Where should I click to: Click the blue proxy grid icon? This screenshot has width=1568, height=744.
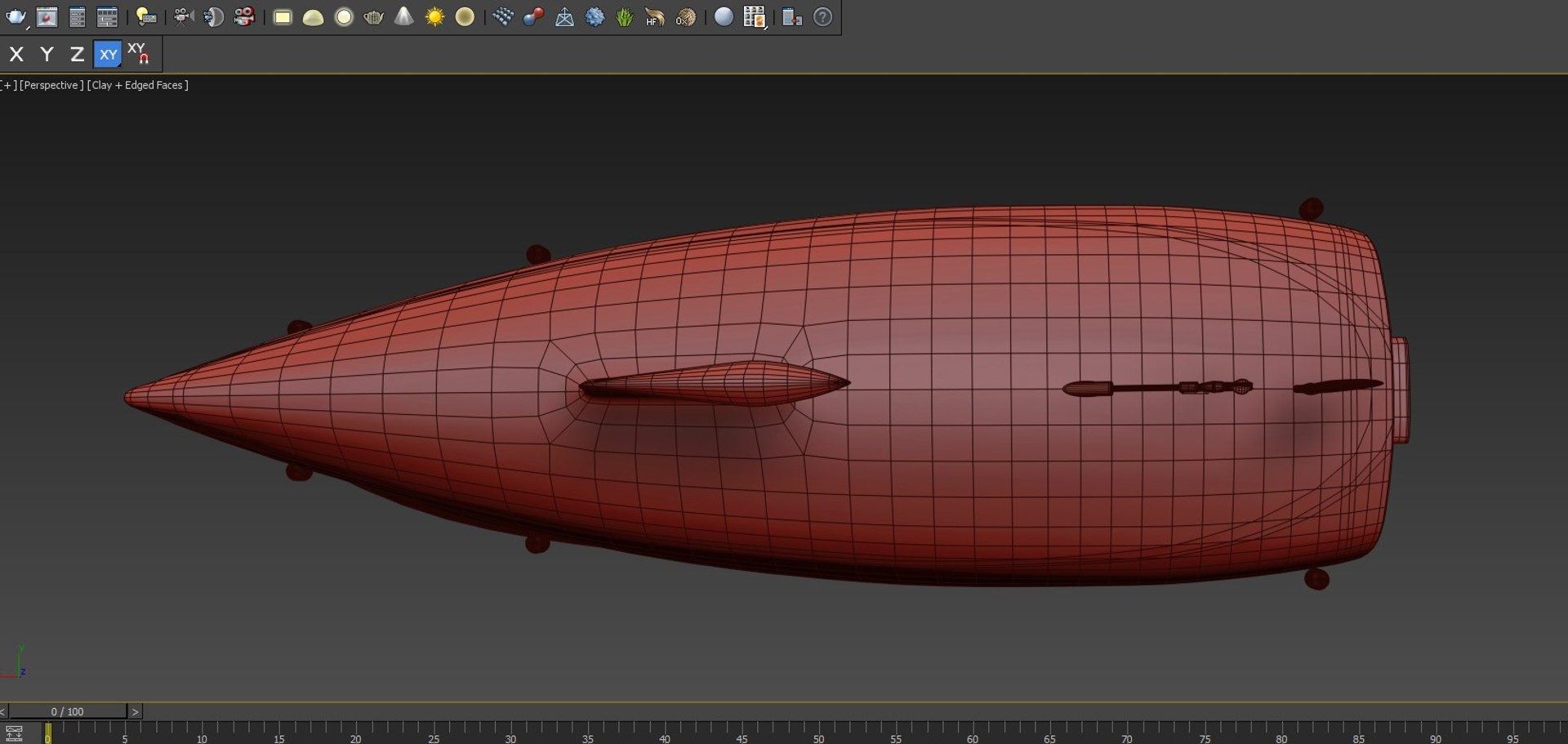(x=503, y=17)
